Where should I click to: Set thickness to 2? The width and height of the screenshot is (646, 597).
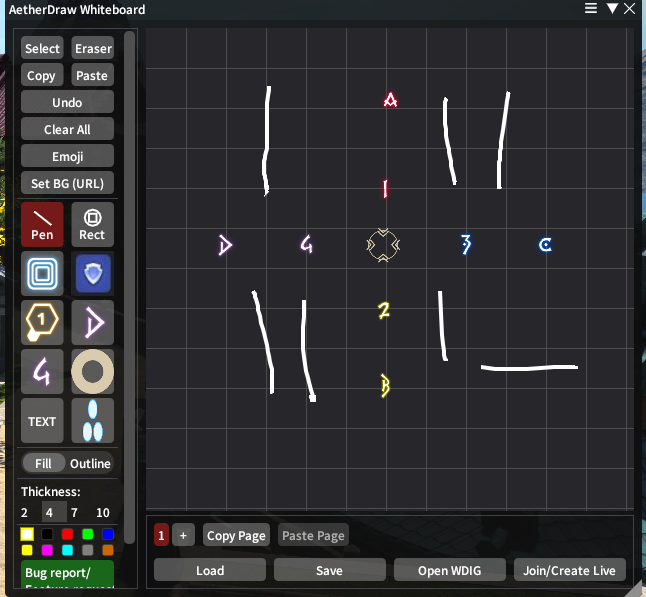(x=25, y=513)
